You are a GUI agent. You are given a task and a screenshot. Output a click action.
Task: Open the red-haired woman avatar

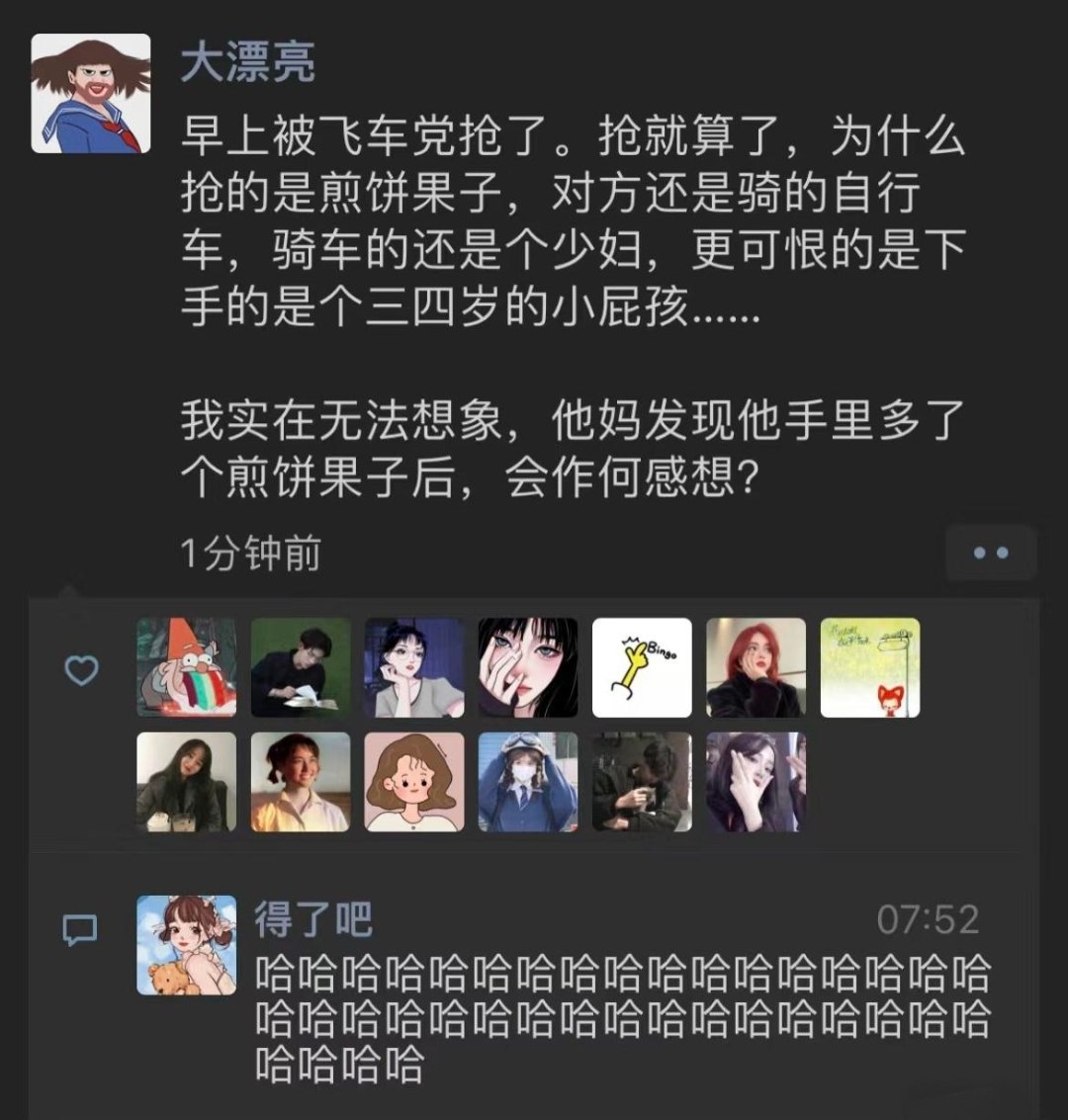pyautogui.click(x=756, y=667)
